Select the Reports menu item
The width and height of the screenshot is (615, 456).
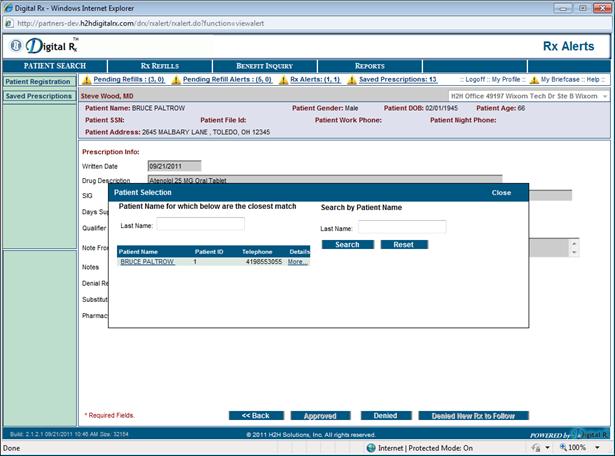(369, 66)
